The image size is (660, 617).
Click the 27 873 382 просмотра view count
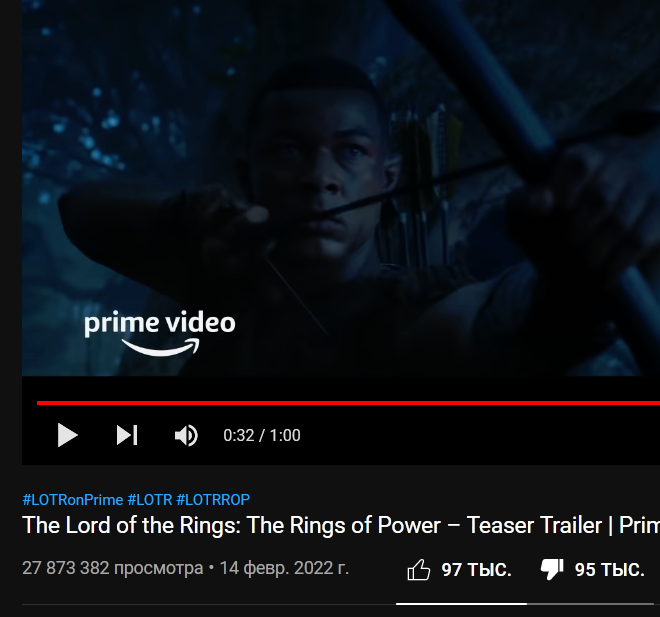[x=112, y=568]
